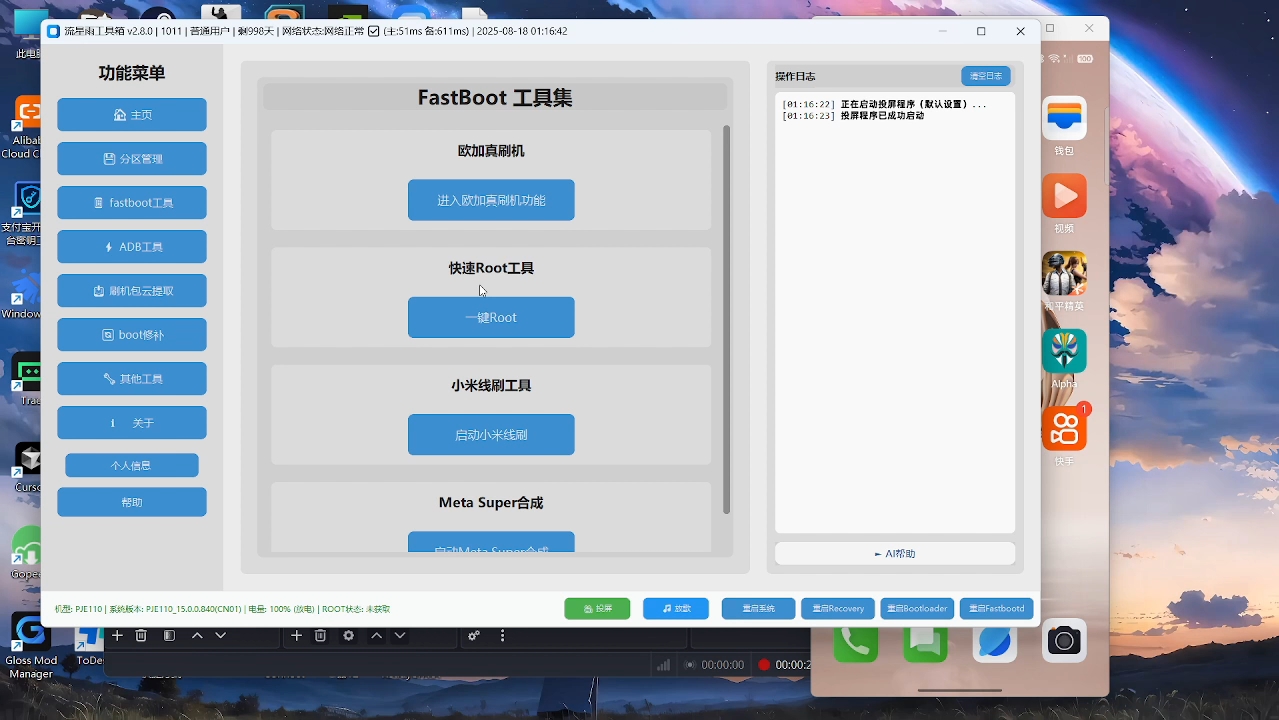Click the FastBoot tools vertical scrollbar

point(726,318)
